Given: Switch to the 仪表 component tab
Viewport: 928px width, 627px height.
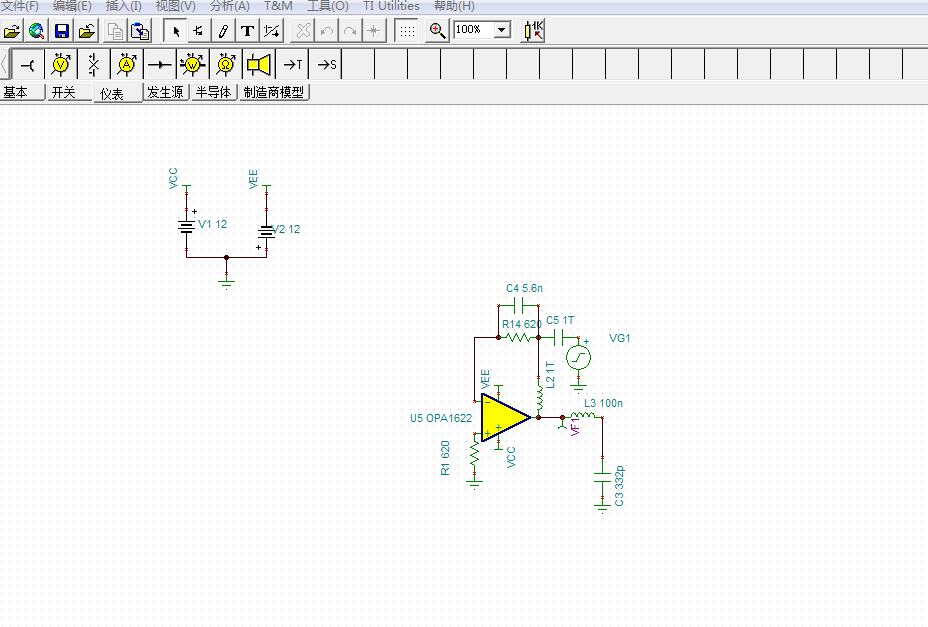Looking at the screenshot, I should 118,94.
